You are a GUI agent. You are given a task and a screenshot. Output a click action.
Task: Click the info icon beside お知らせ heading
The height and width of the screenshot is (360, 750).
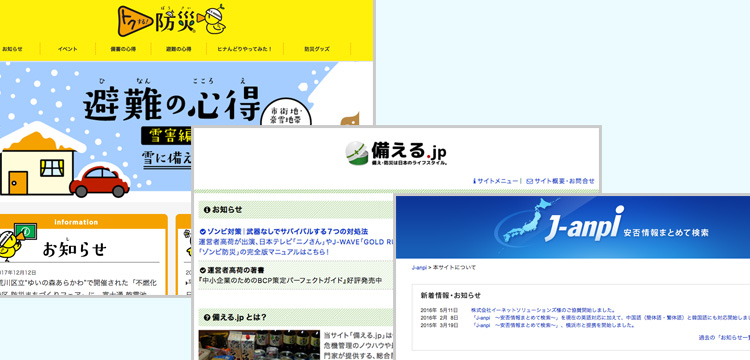[x=207, y=209]
